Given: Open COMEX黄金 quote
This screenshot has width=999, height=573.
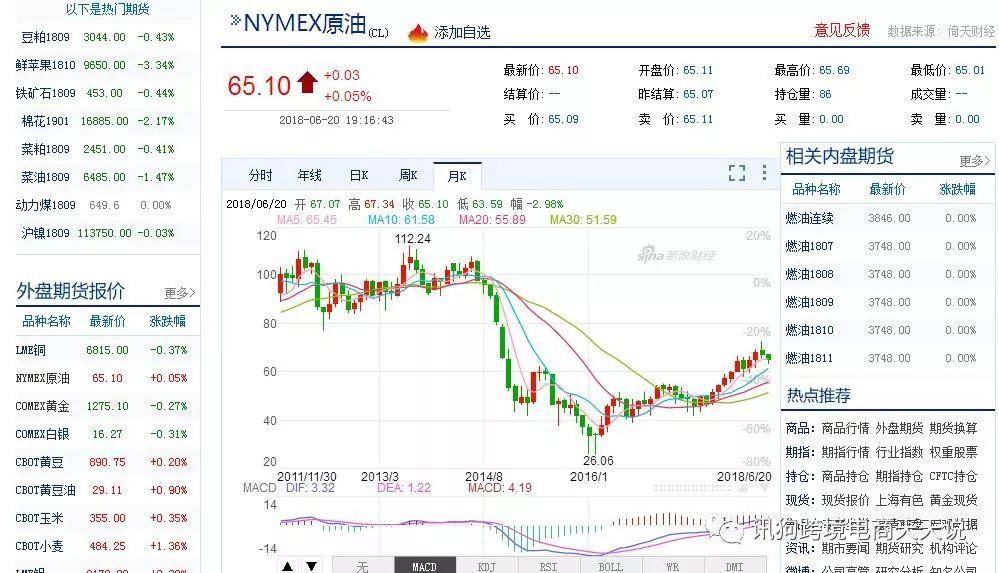Looking at the screenshot, I should (x=42, y=407).
